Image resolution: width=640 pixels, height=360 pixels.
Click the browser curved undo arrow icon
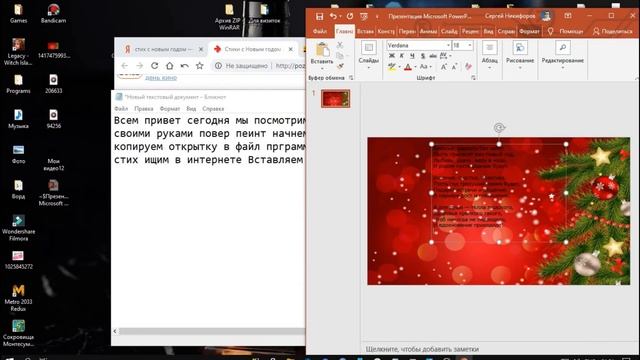pyautogui.click(x=184, y=65)
